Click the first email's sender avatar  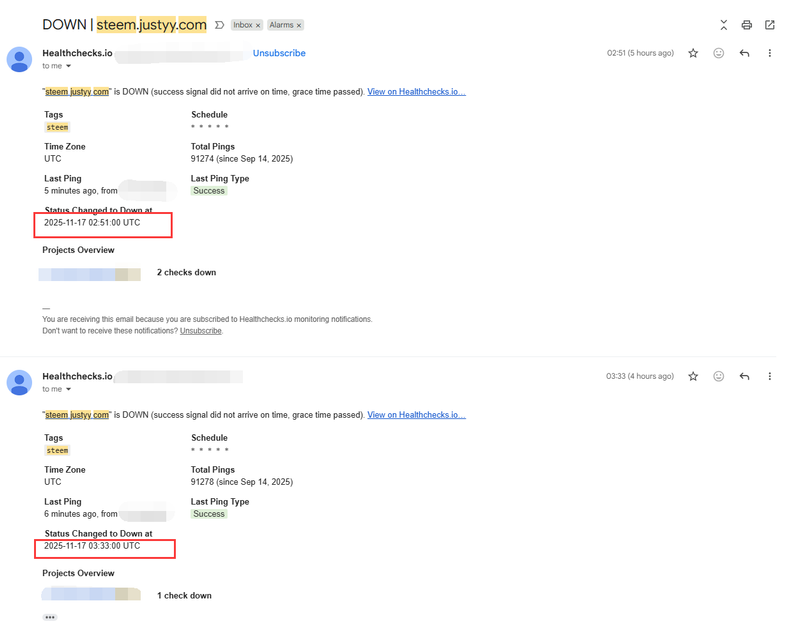(x=19, y=59)
